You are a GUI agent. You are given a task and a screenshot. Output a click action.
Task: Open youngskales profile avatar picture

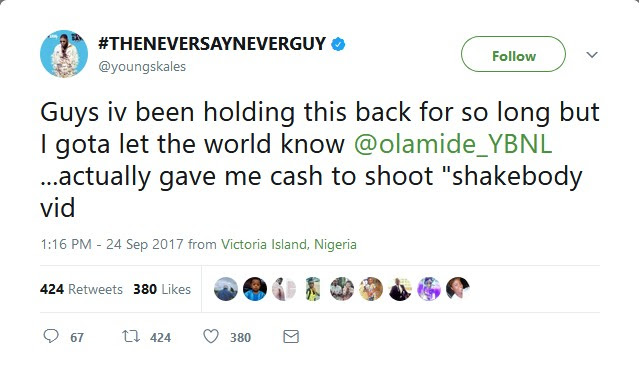[x=64, y=54]
